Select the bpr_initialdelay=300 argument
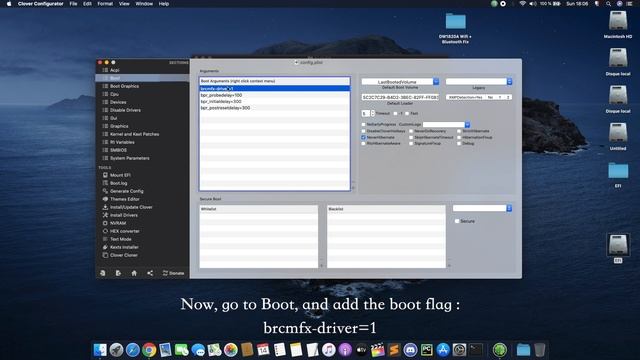This screenshot has width=640, height=360. point(275,101)
